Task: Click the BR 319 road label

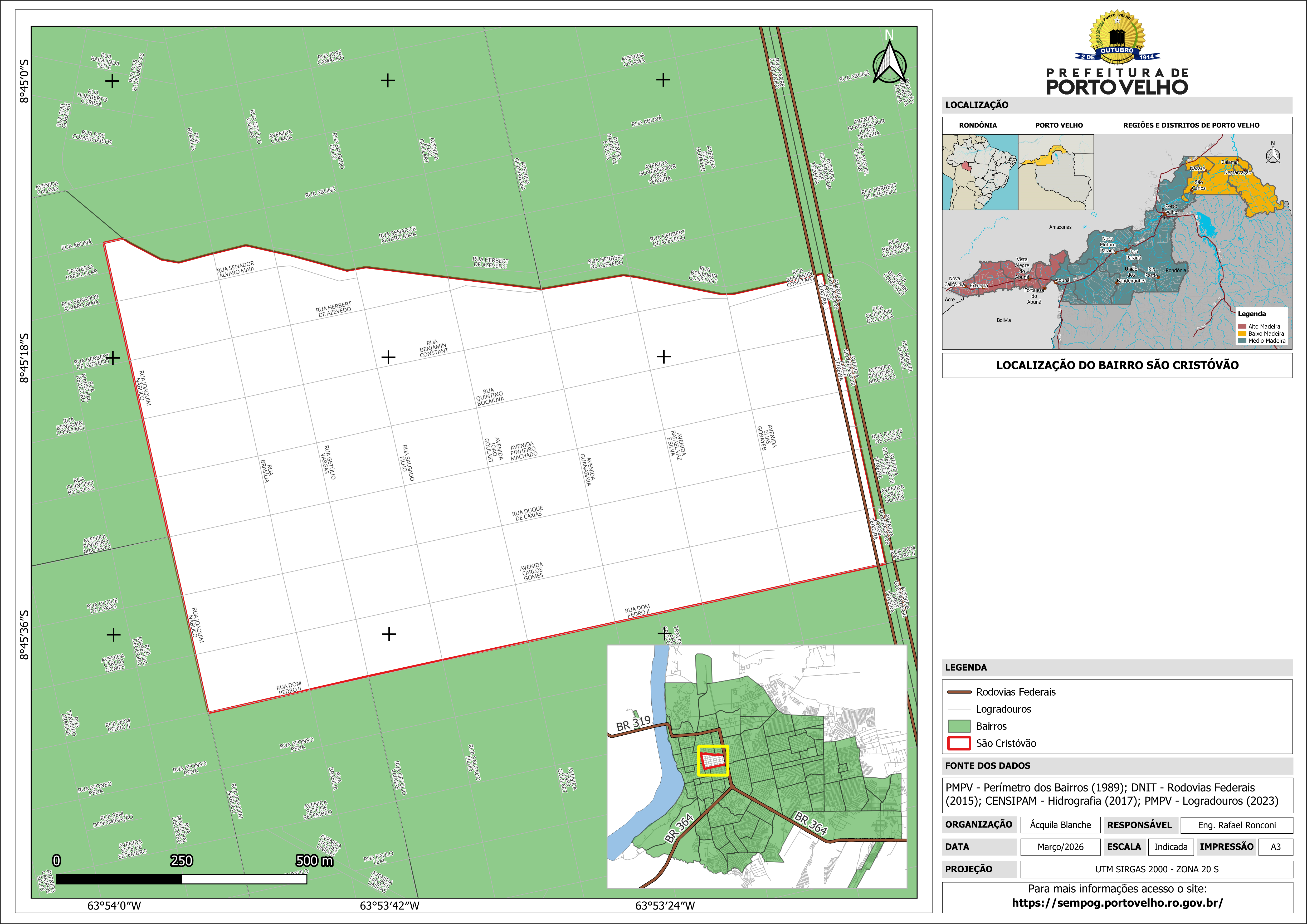Action: coord(633,723)
